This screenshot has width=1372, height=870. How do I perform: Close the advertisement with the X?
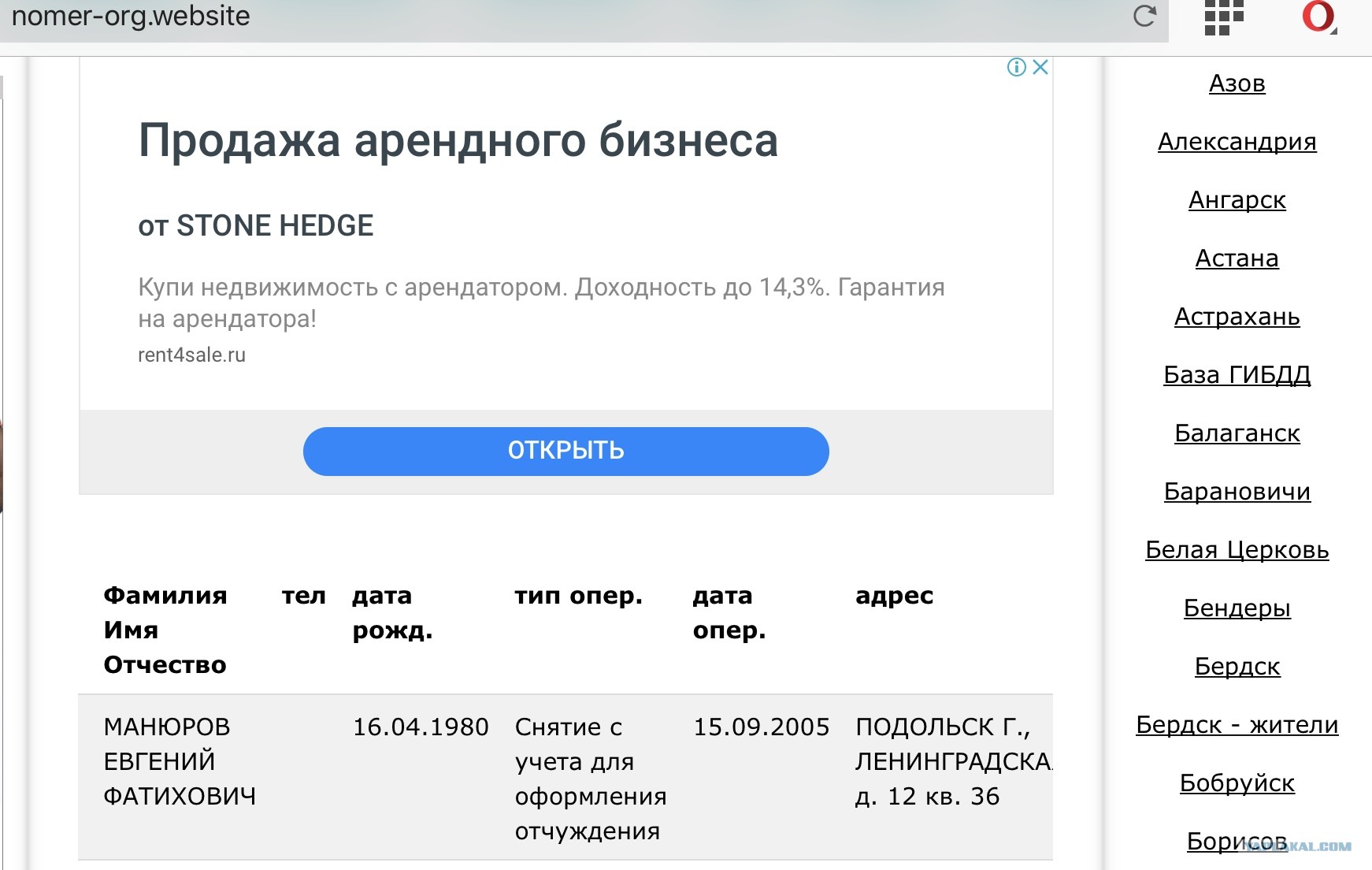coord(1040,67)
